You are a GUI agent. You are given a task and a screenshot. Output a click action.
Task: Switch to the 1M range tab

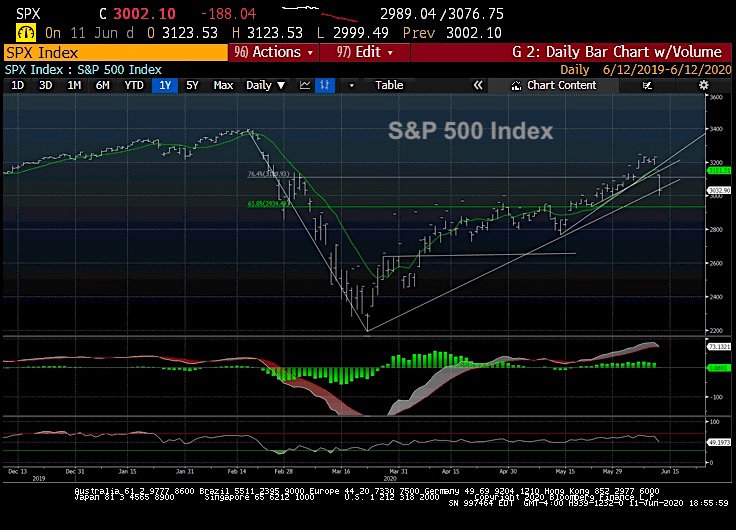(x=74, y=85)
